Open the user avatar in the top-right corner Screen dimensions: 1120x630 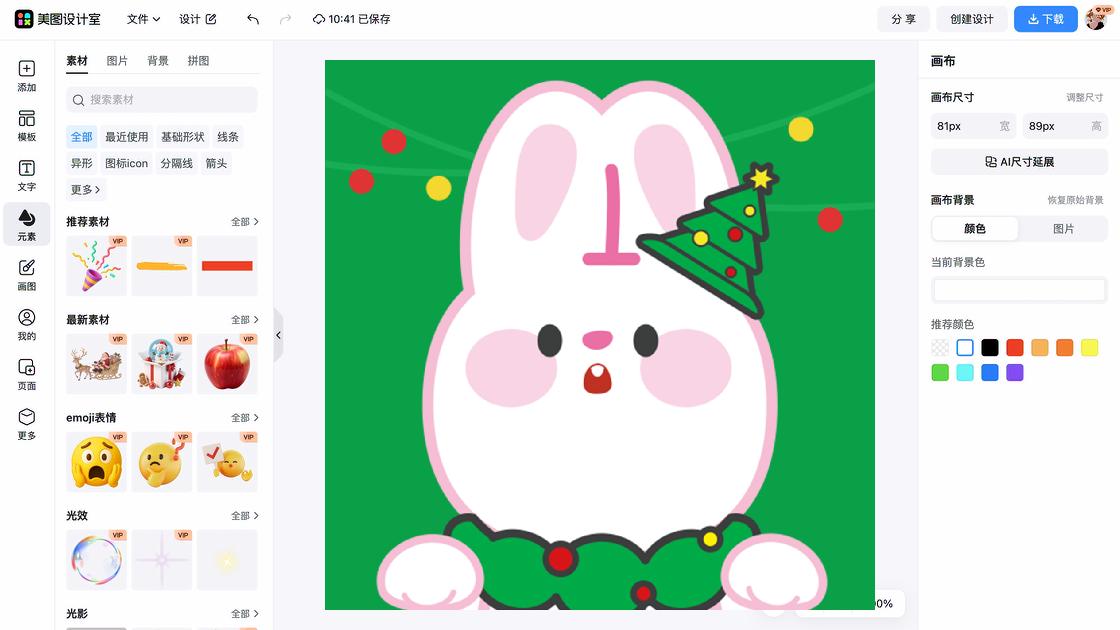click(x=1098, y=19)
